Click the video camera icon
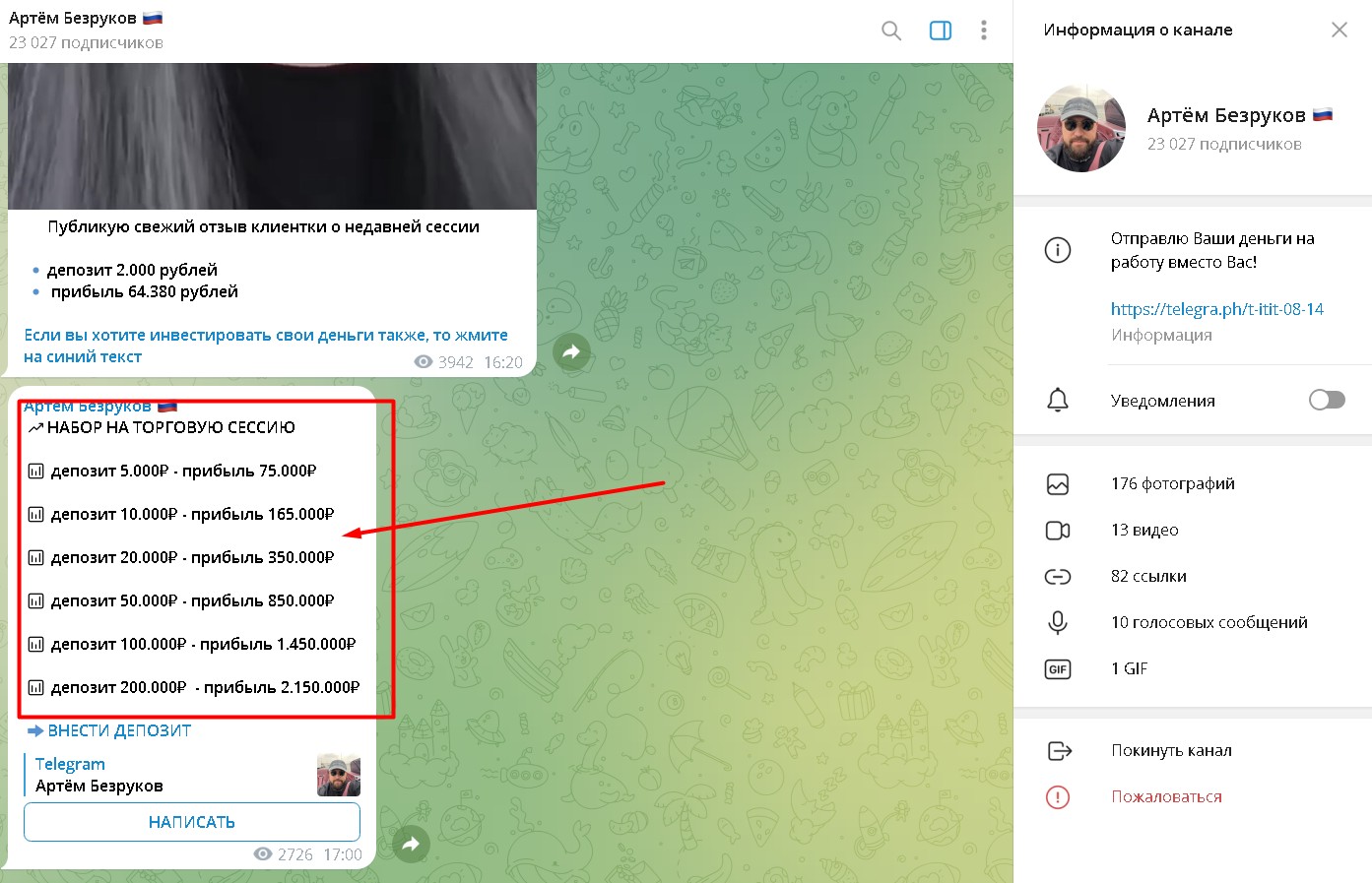This screenshot has height=883, width=1372. [1058, 530]
